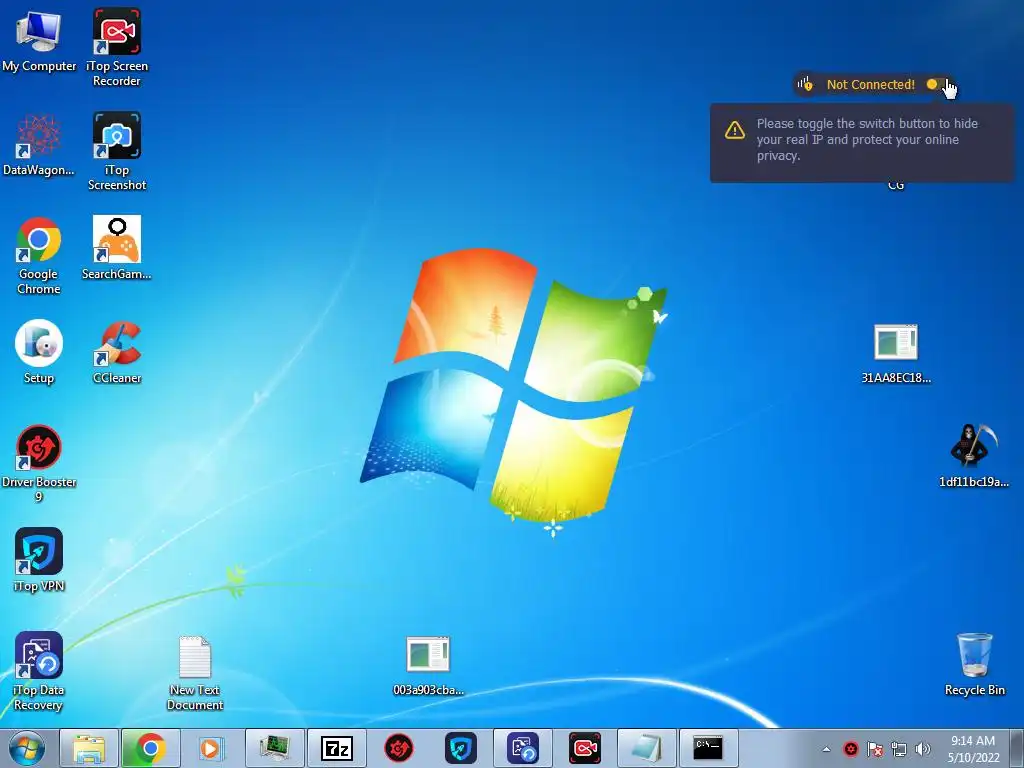Open Windows Media Player from the taskbar
Viewport: 1024px width, 768px height.
coord(210,748)
